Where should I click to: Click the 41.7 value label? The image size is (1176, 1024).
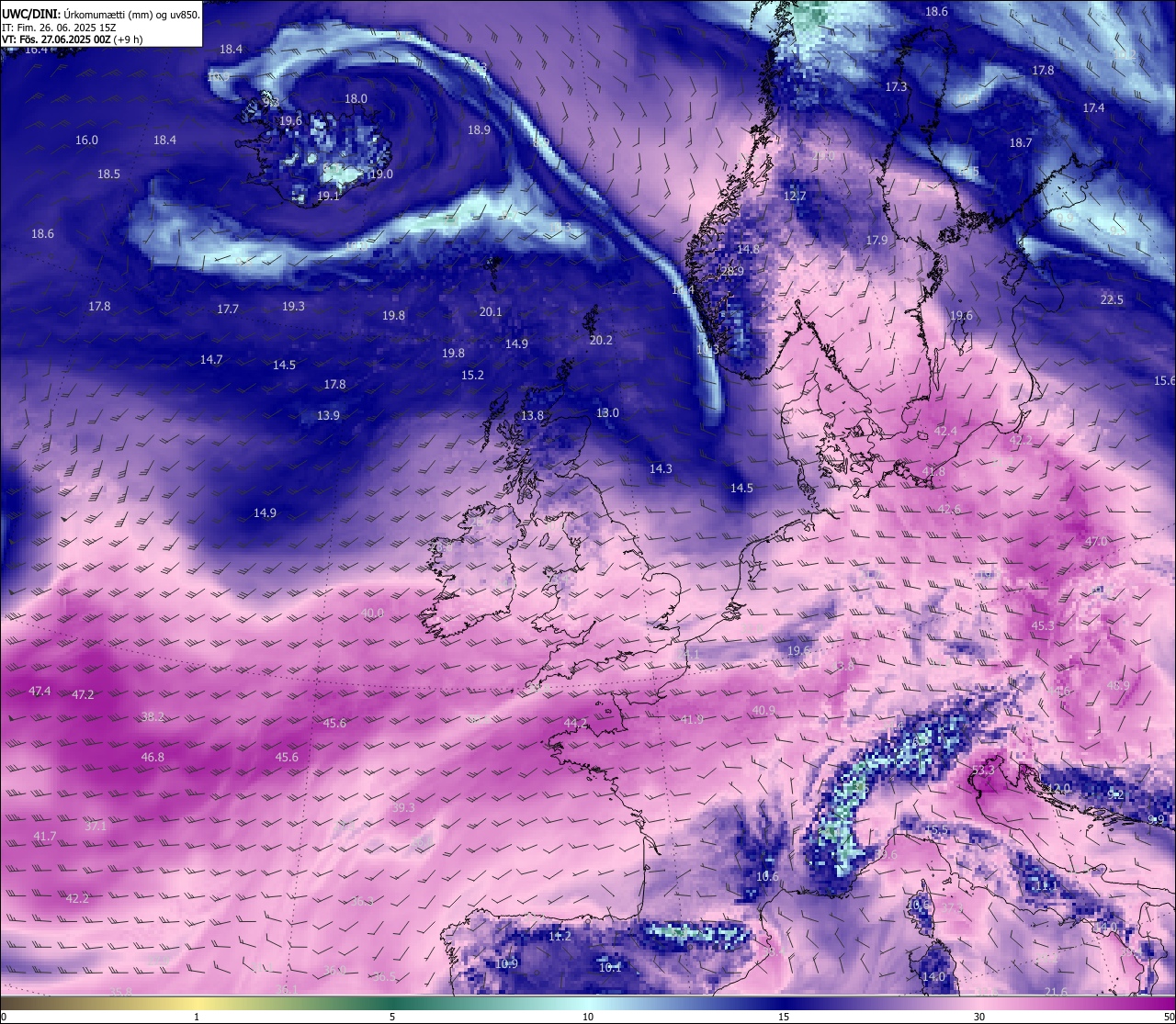pos(44,837)
